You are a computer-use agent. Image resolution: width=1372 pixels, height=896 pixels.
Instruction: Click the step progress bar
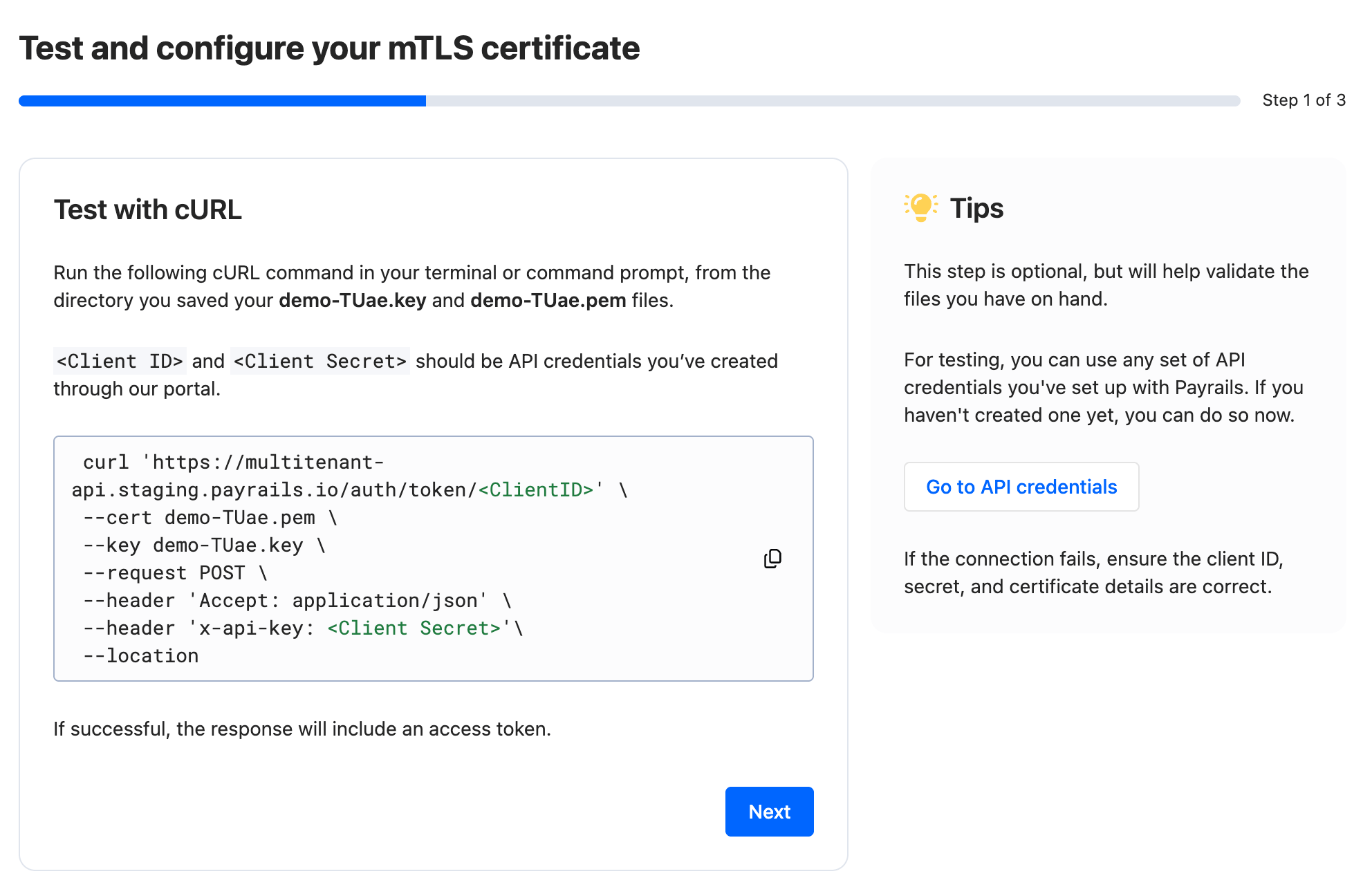(629, 101)
